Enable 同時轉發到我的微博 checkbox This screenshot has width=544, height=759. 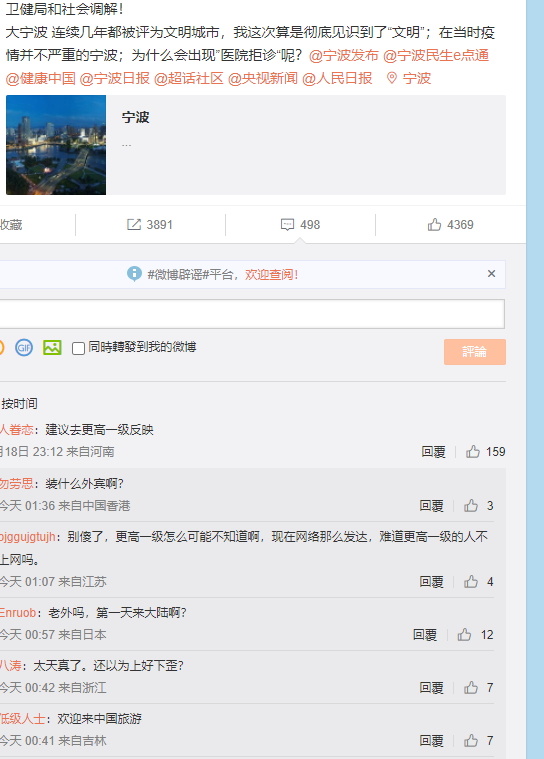coord(78,348)
